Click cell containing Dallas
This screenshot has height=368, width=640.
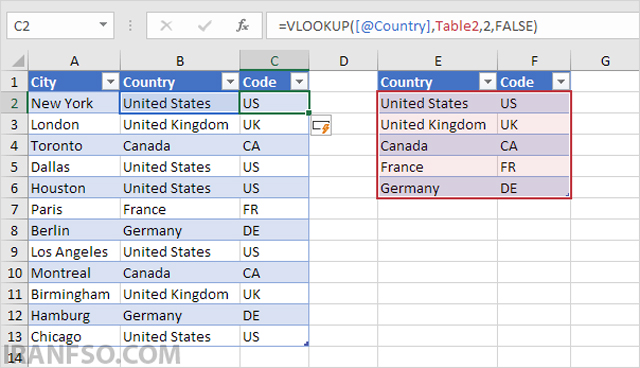74,167
